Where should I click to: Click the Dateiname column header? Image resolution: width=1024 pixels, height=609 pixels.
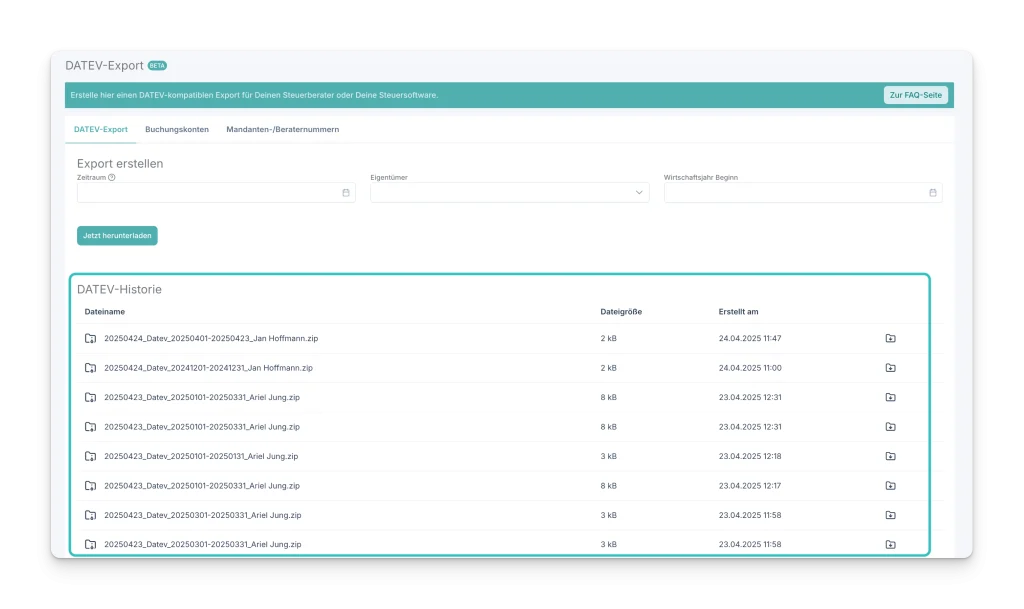104,311
